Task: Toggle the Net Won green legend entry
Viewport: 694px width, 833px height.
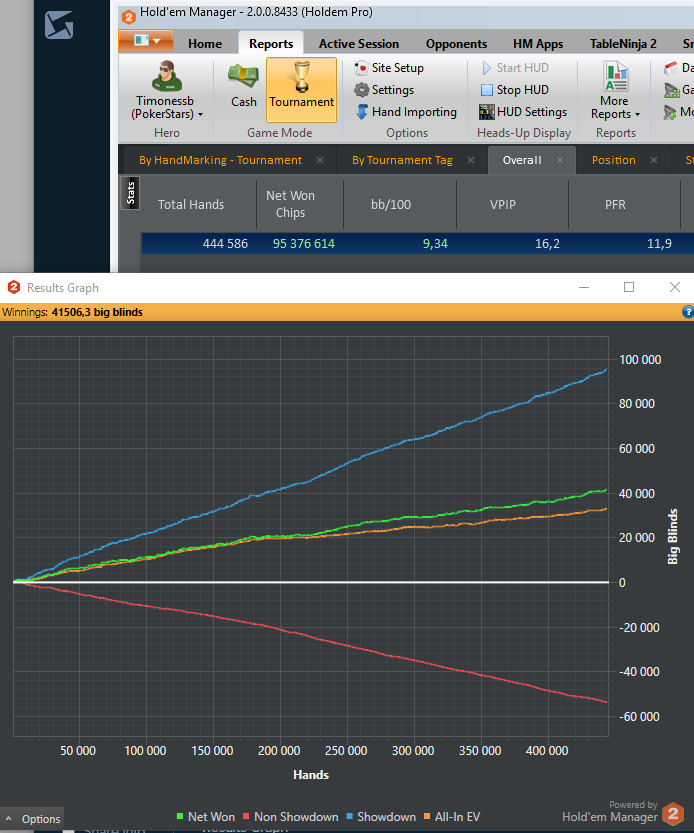Action: click(206, 817)
